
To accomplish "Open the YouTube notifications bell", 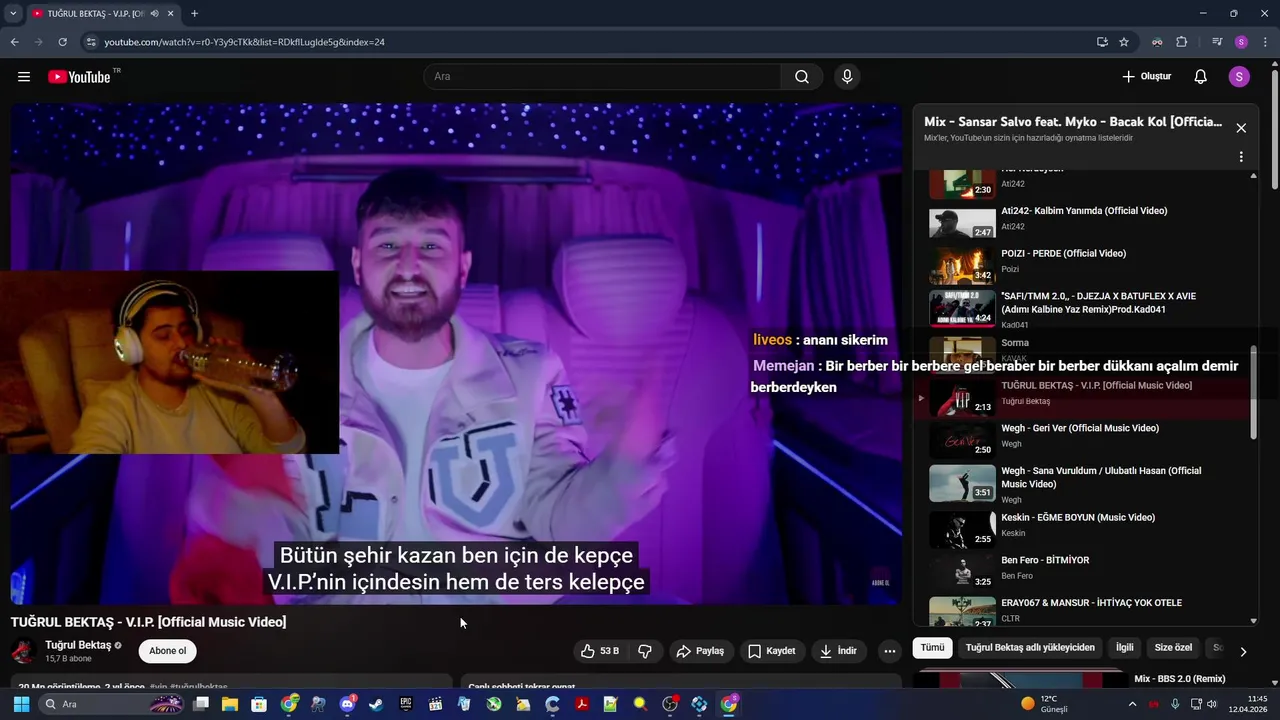I will coord(1201,77).
